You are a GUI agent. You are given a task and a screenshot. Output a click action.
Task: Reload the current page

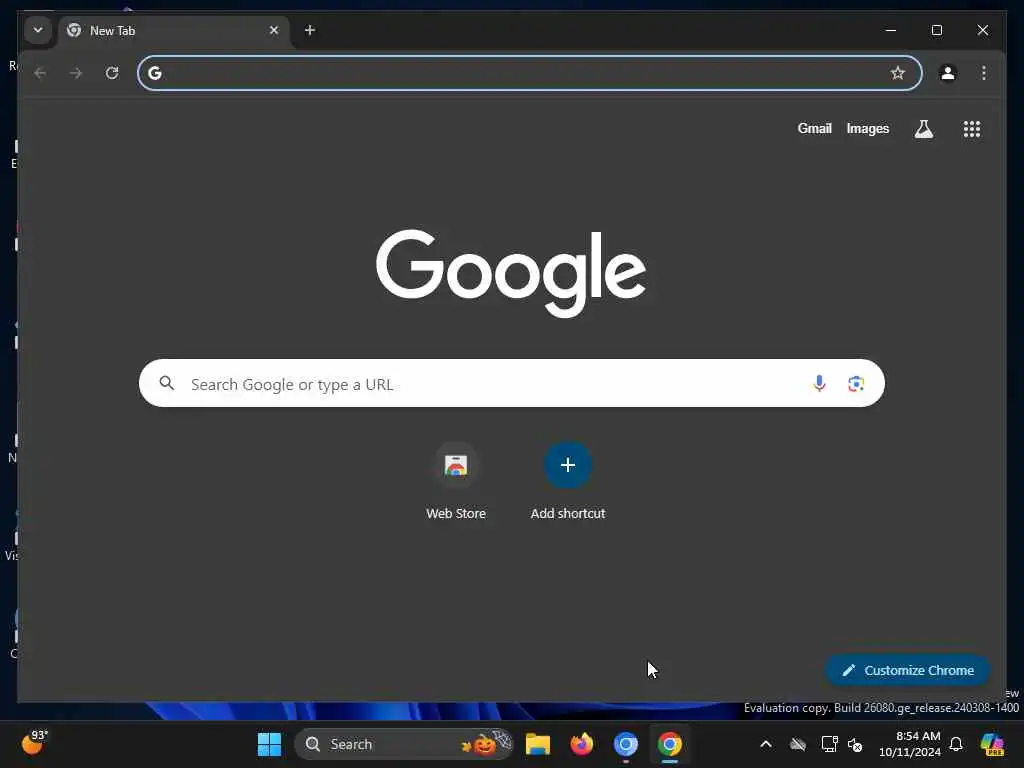[112, 72]
